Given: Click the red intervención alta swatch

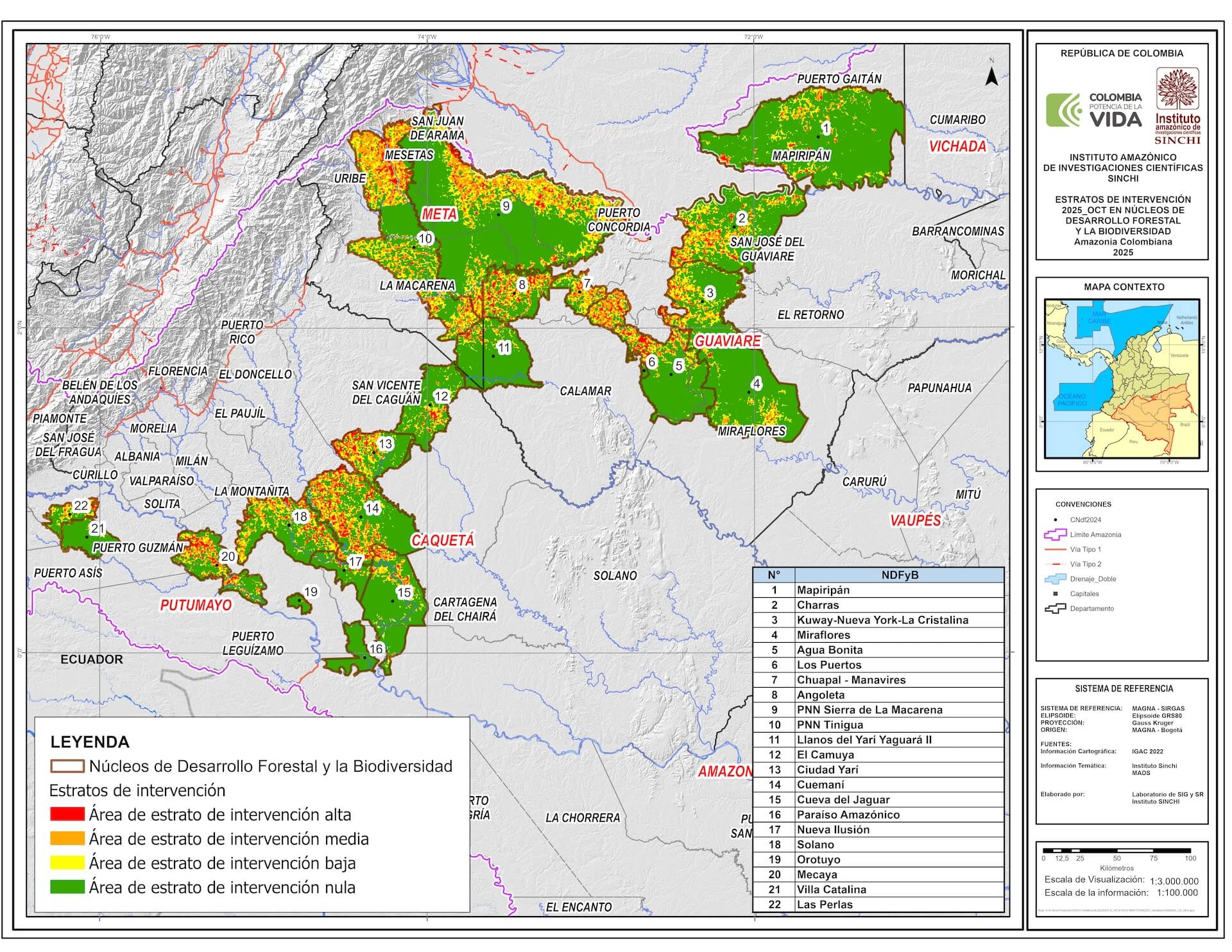Looking at the screenshot, I should pos(67,815).
